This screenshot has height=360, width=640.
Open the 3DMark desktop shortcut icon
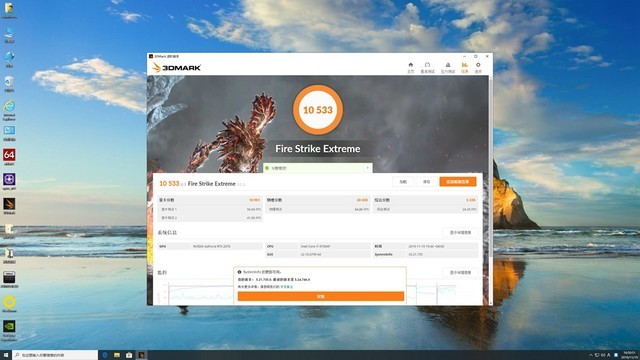(9, 206)
